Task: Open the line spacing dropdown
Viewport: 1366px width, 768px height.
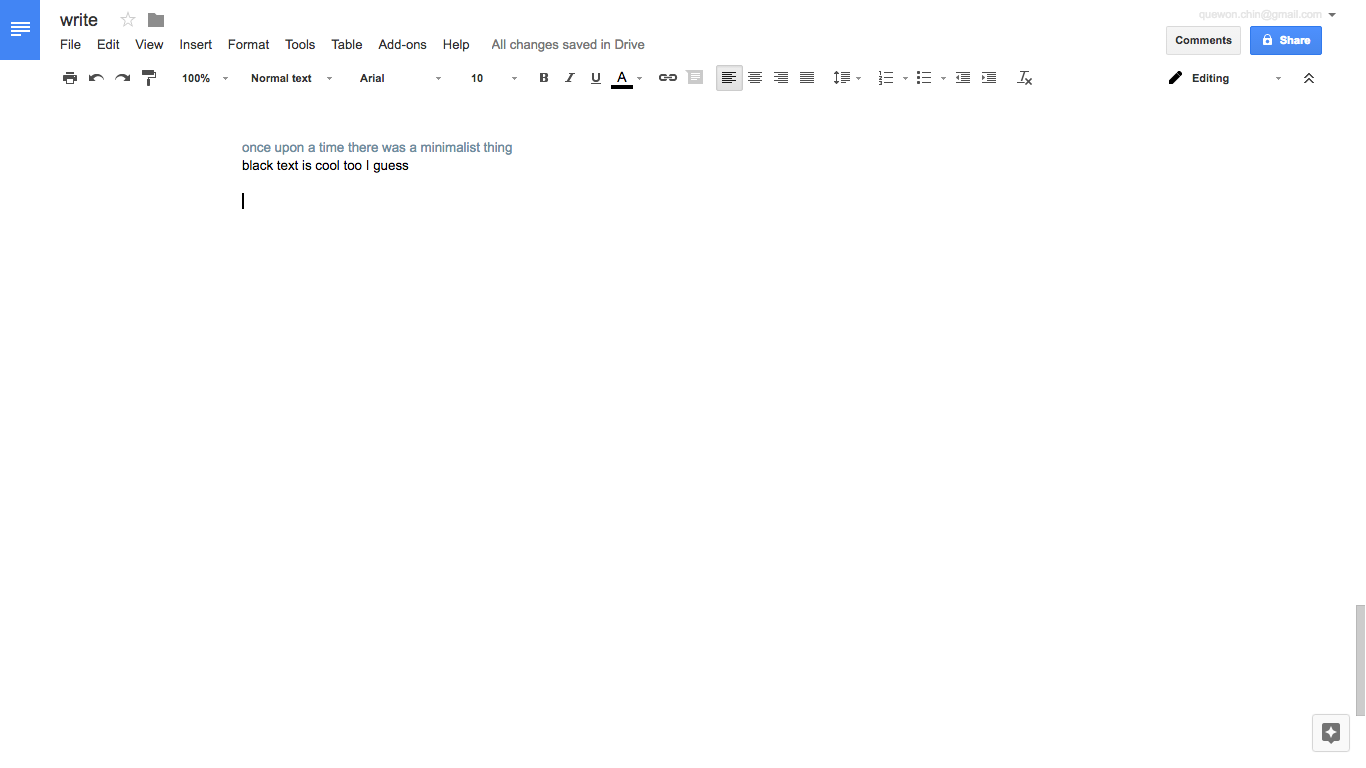Action: (846, 78)
